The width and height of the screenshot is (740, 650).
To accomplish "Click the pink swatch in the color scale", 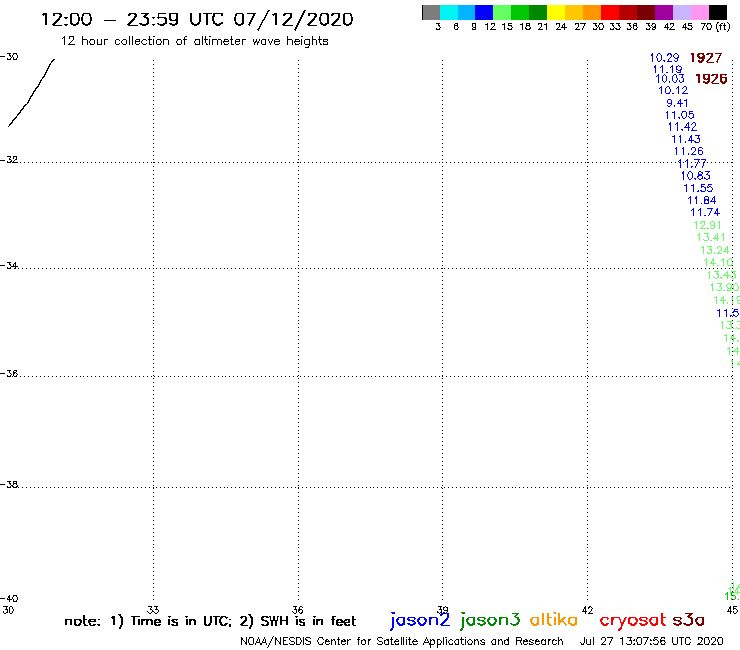I will tap(699, 12).
